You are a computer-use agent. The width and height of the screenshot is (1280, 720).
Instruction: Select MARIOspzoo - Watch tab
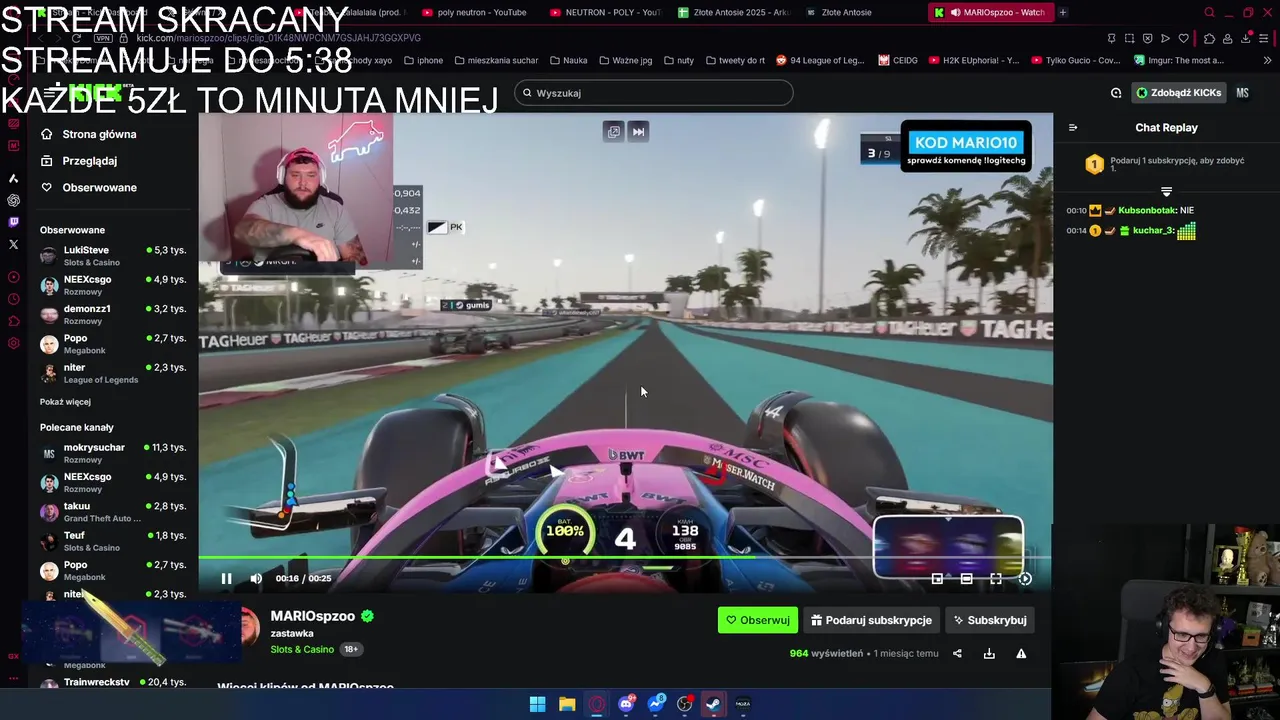click(x=990, y=12)
